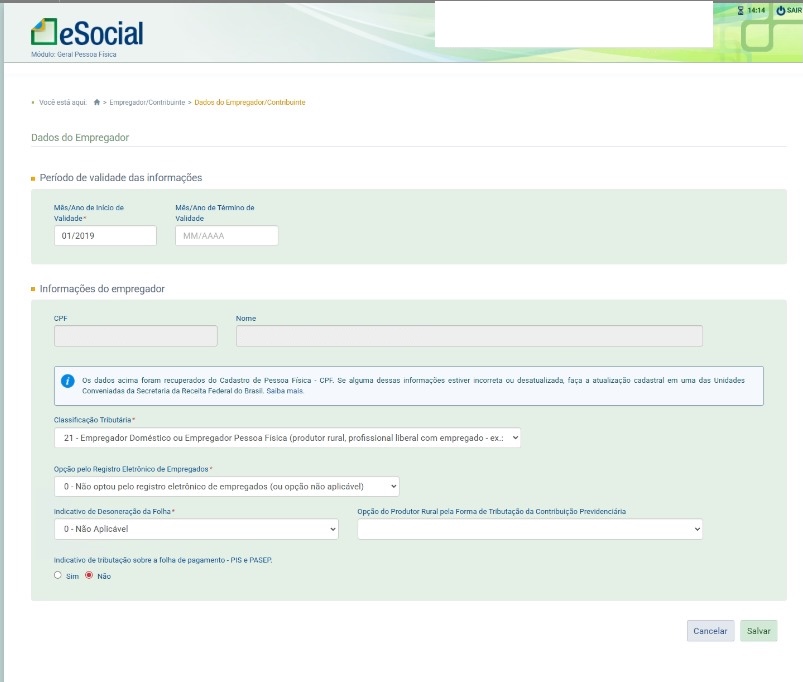Image resolution: width=803 pixels, height=682 pixels.
Task: Open Indicativo de Desoneração da Folha dropdown
Action: point(196,529)
